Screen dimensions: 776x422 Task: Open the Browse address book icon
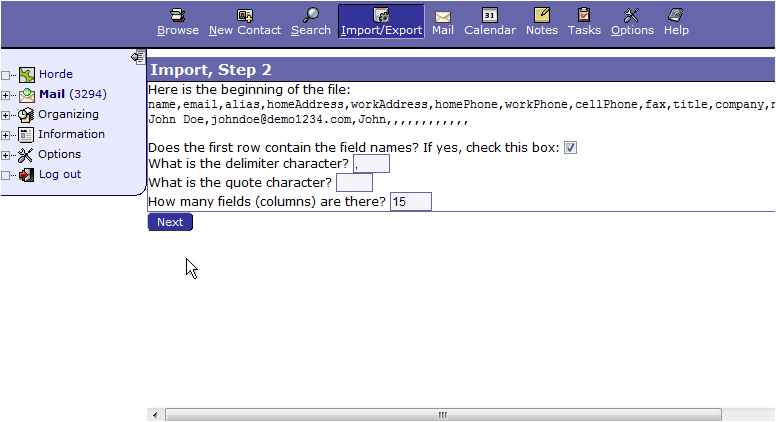click(x=178, y=15)
